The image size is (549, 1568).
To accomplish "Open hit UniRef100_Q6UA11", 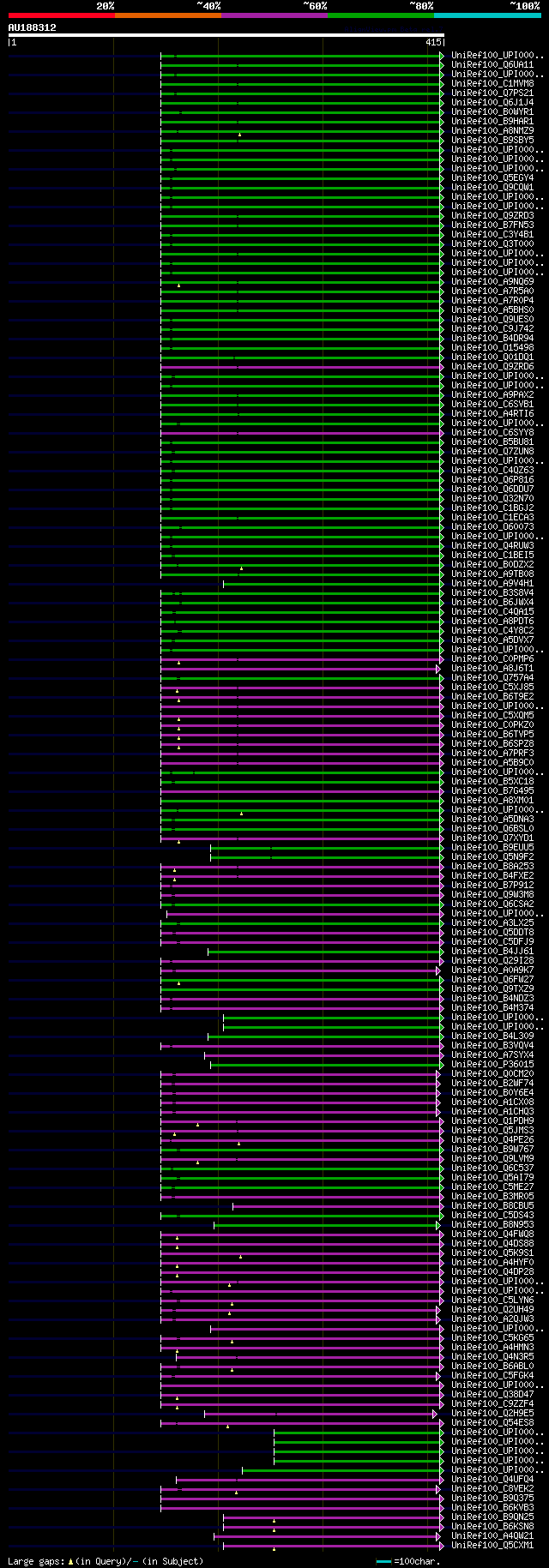I will pyautogui.click(x=492, y=65).
